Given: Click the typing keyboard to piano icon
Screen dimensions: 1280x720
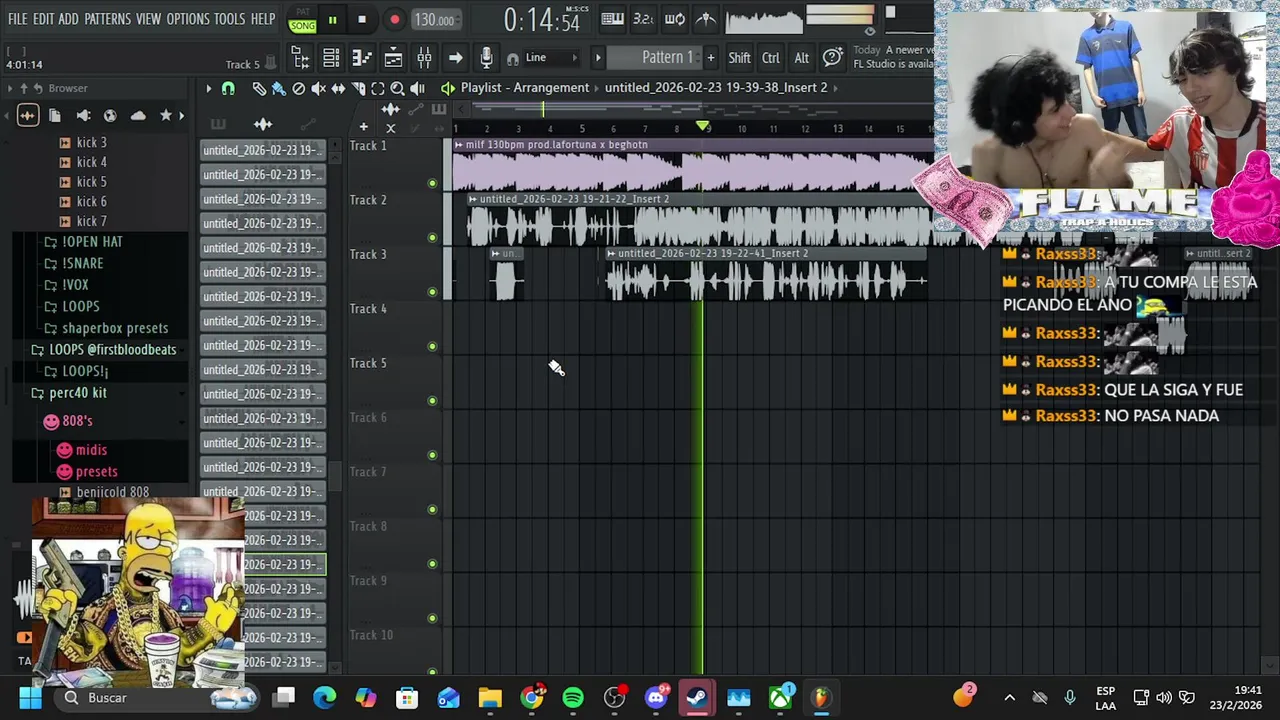Looking at the screenshot, I should pos(613,19).
